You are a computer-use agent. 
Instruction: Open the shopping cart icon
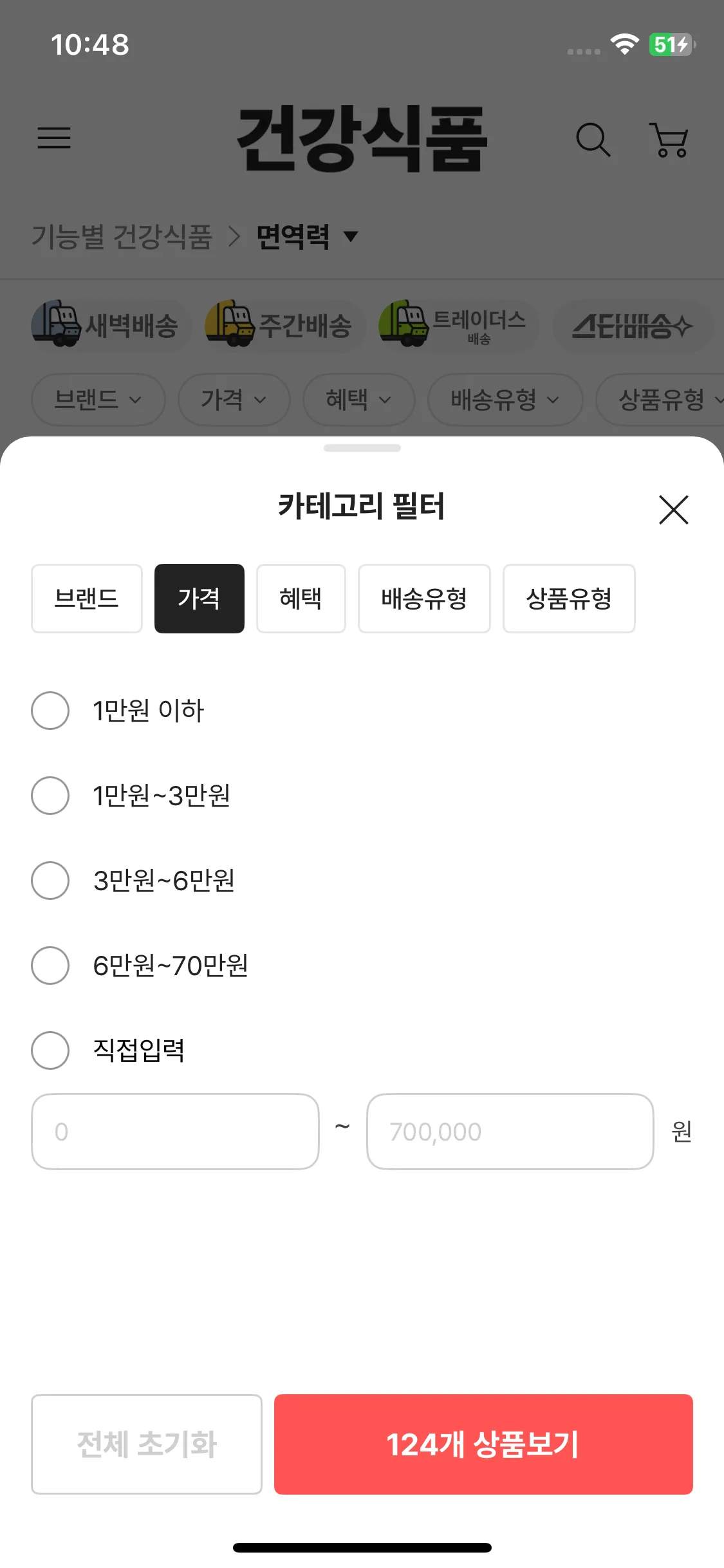670,139
